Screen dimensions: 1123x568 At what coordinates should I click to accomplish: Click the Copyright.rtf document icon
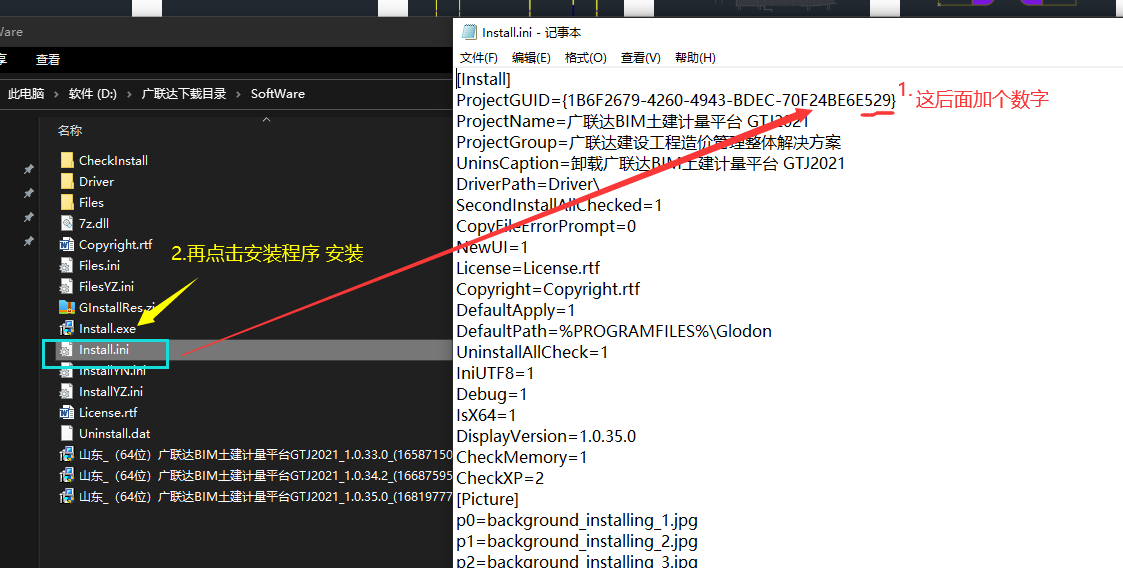pyautogui.click(x=67, y=244)
